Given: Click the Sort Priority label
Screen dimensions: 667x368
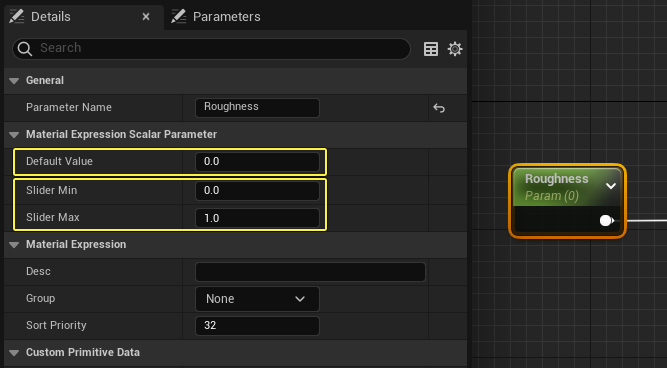Looking at the screenshot, I should coord(56,325).
